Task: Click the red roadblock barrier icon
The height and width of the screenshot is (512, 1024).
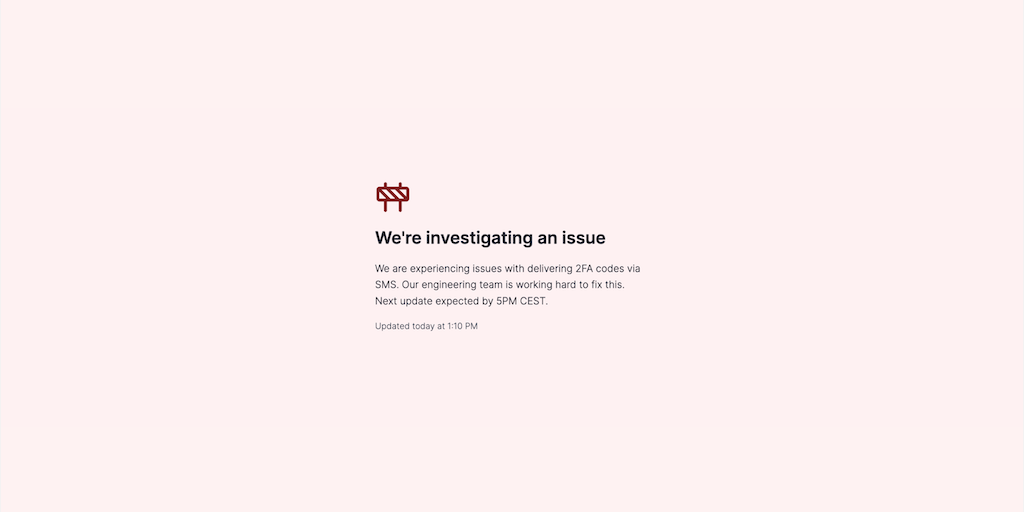Action: click(x=392, y=197)
